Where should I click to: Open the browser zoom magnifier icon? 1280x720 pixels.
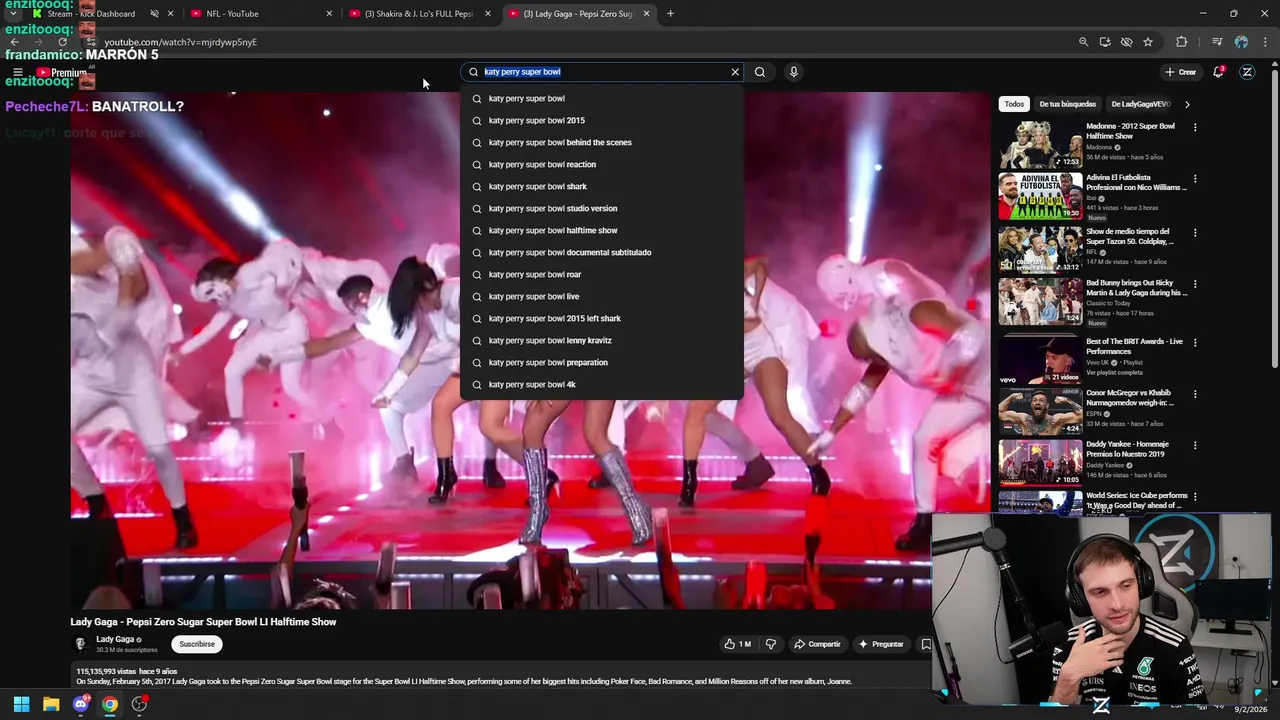pyautogui.click(x=1083, y=42)
